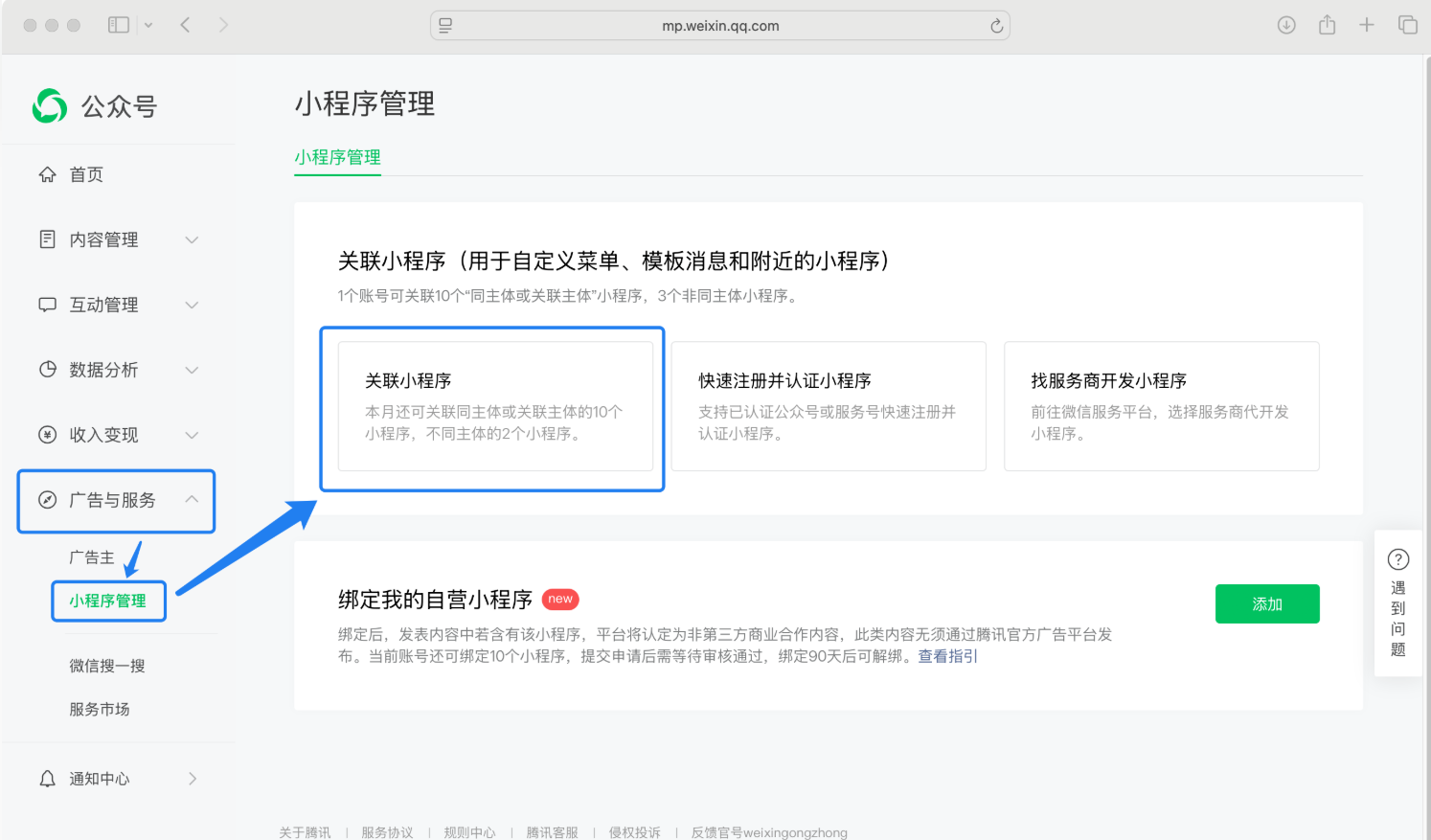Reload the page with refresh icon
1431x840 pixels.
(x=996, y=26)
